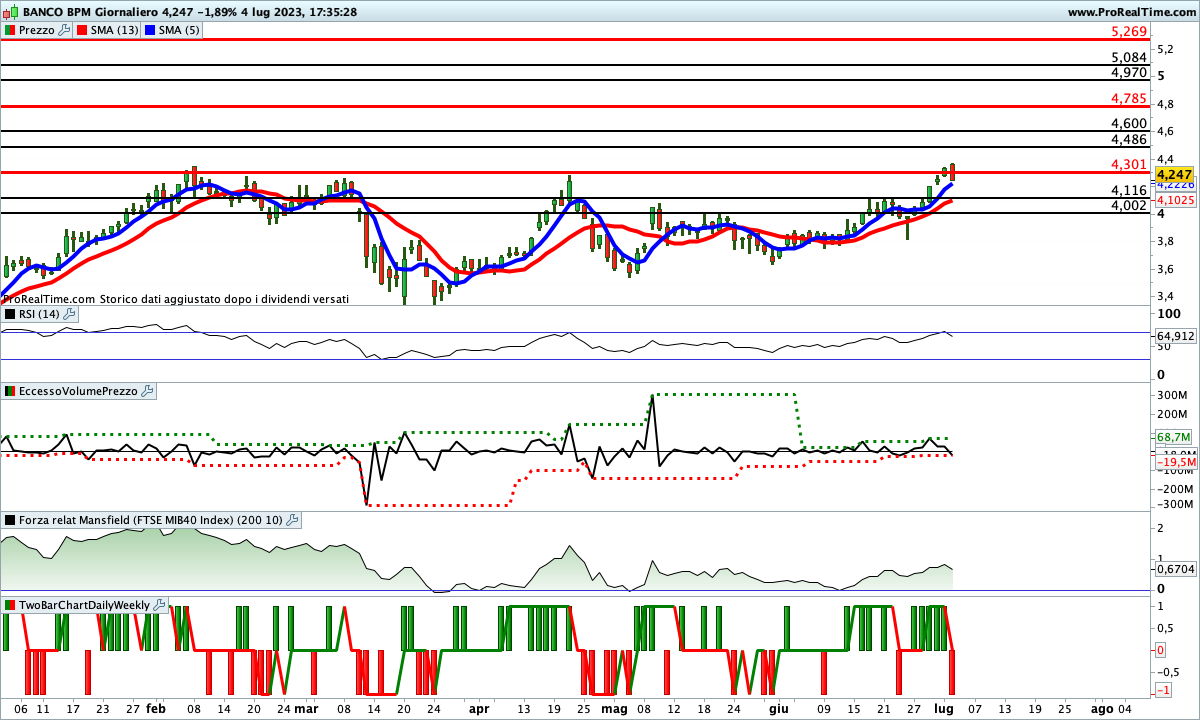Click the yellow 4,247 current price tag
This screenshot has width=1200, height=720.
1175,174
